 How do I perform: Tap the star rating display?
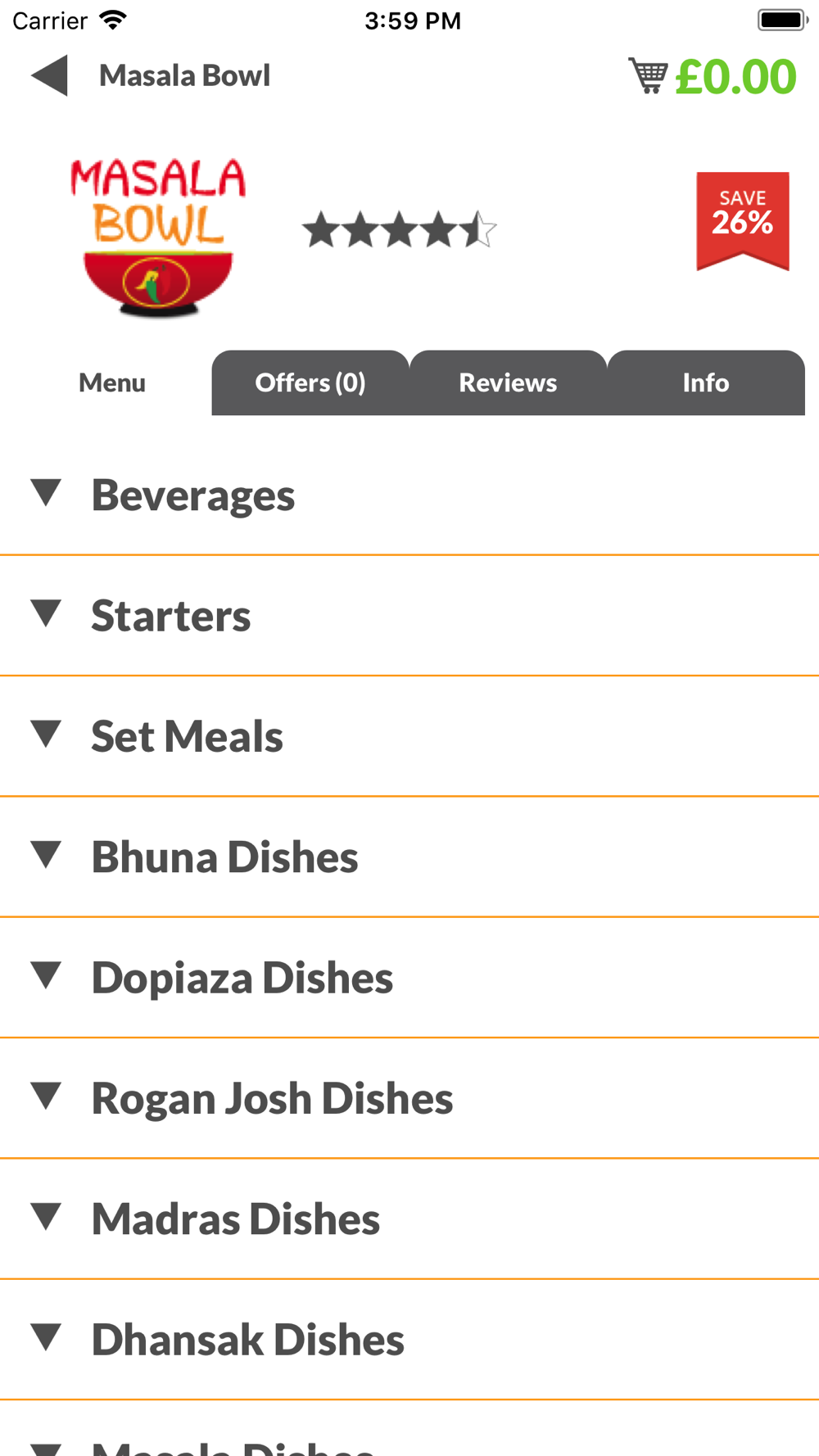[400, 229]
